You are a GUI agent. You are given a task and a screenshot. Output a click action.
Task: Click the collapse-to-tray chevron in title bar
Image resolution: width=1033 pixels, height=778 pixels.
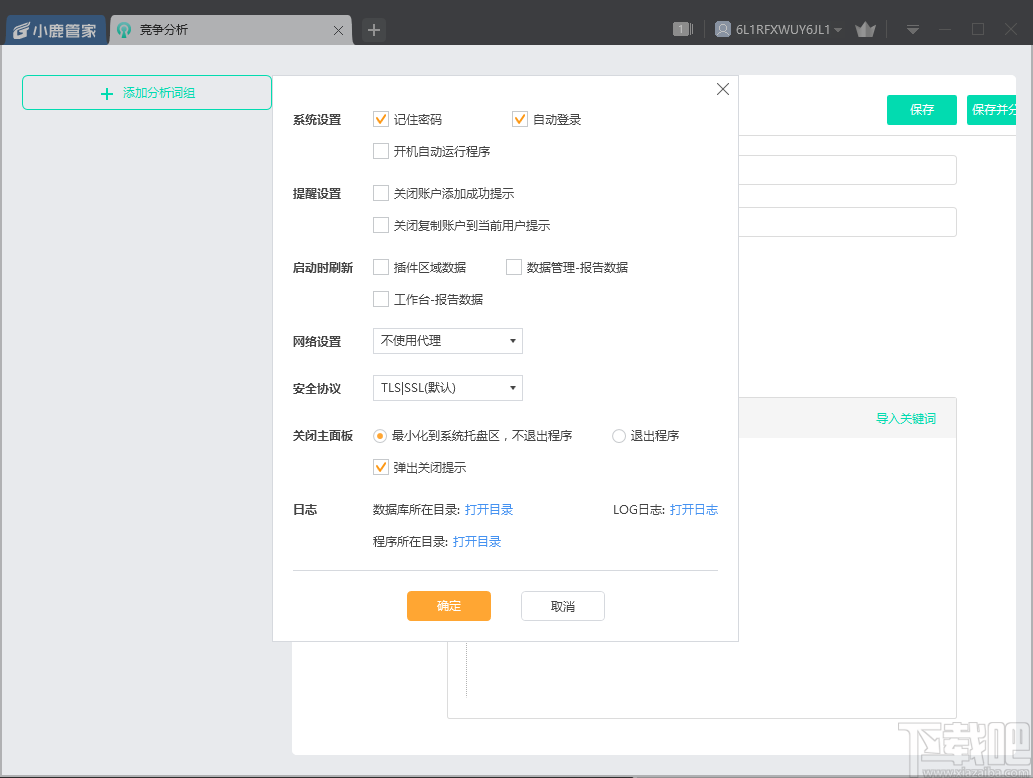(912, 30)
